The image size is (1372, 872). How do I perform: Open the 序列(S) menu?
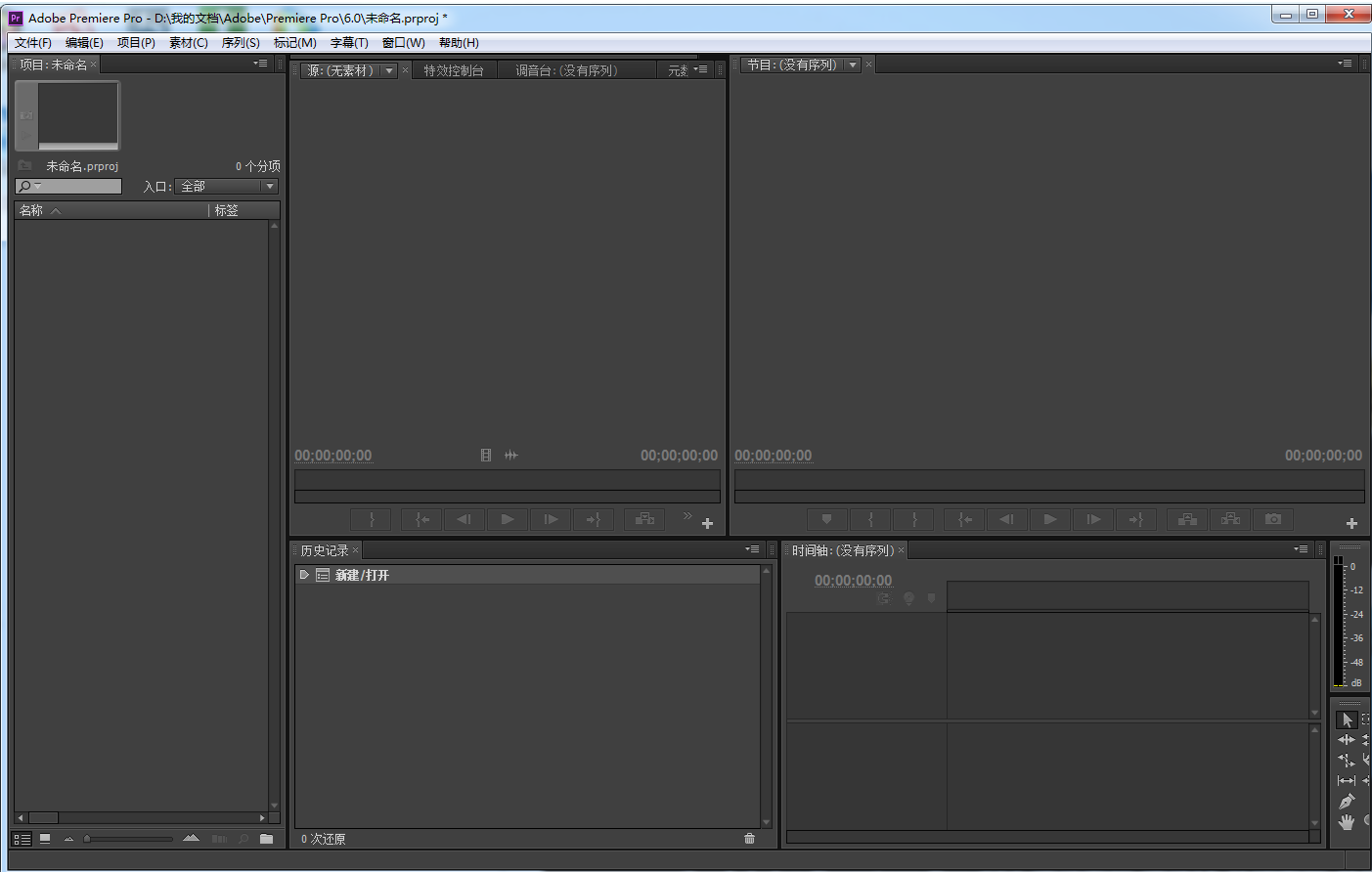click(241, 42)
